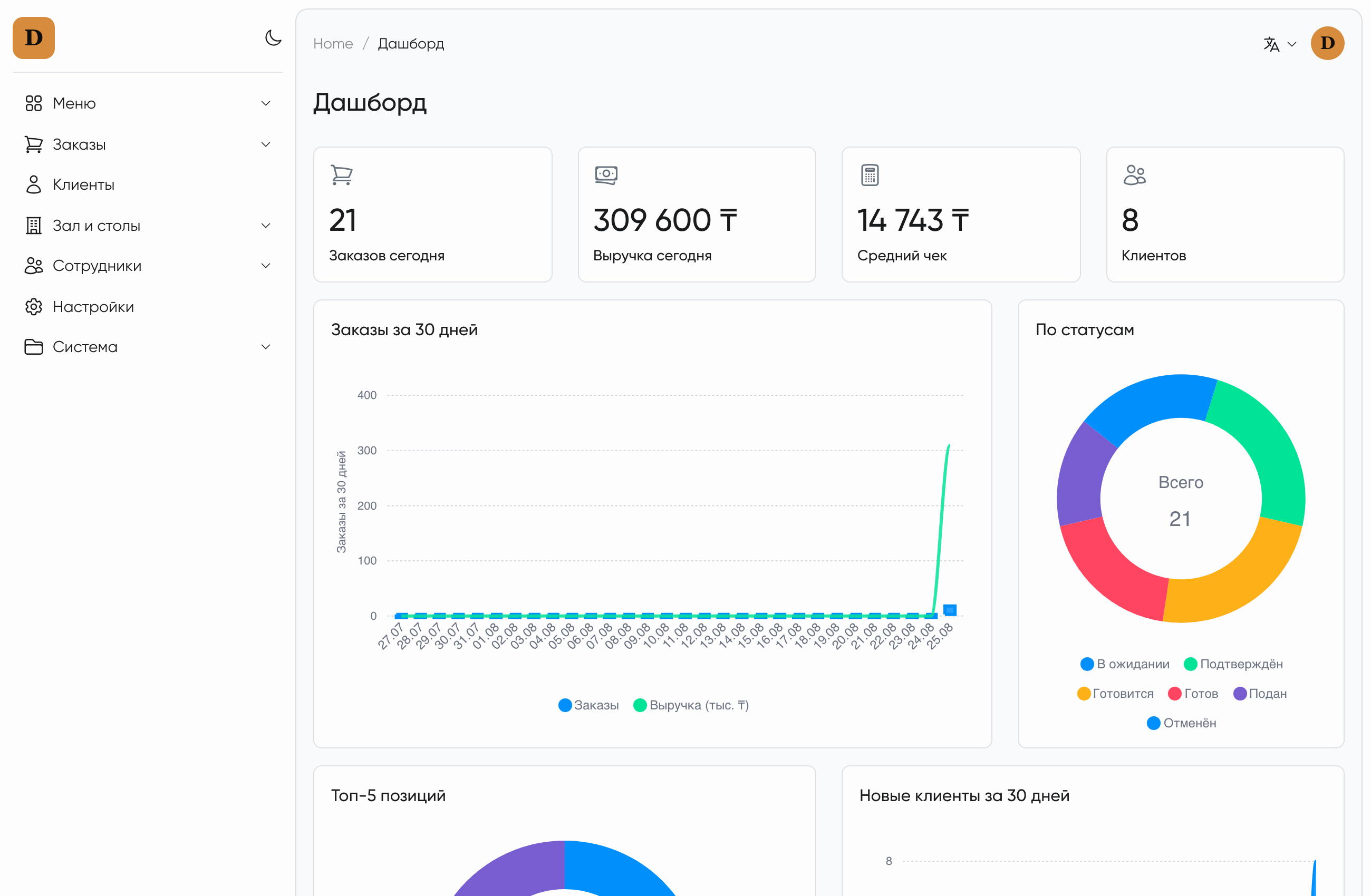Click the Зал и столы building icon
1371x896 pixels.
tap(34, 226)
